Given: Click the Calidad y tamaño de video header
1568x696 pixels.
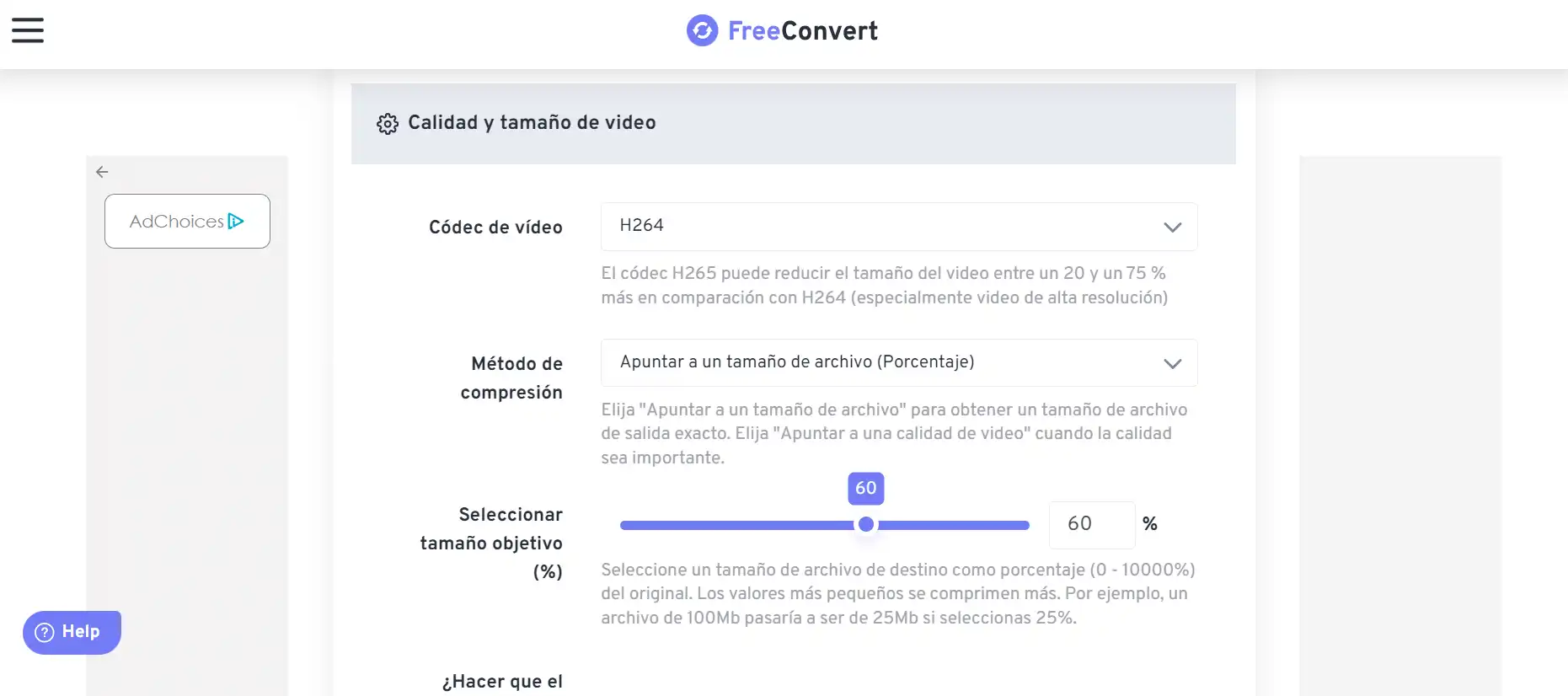Looking at the screenshot, I should [532, 123].
